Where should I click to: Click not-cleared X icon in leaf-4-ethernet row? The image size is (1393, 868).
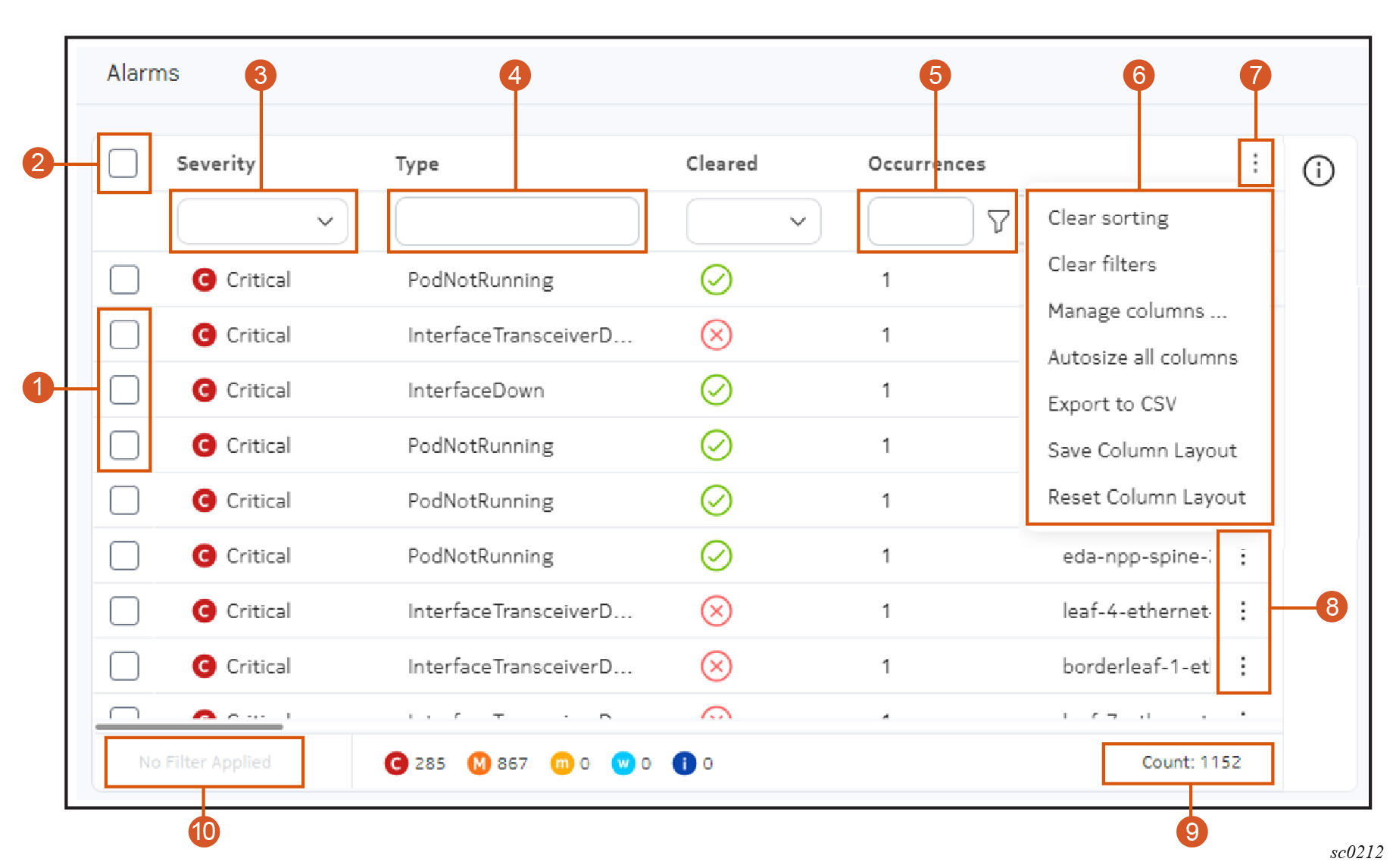tap(716, 610)
